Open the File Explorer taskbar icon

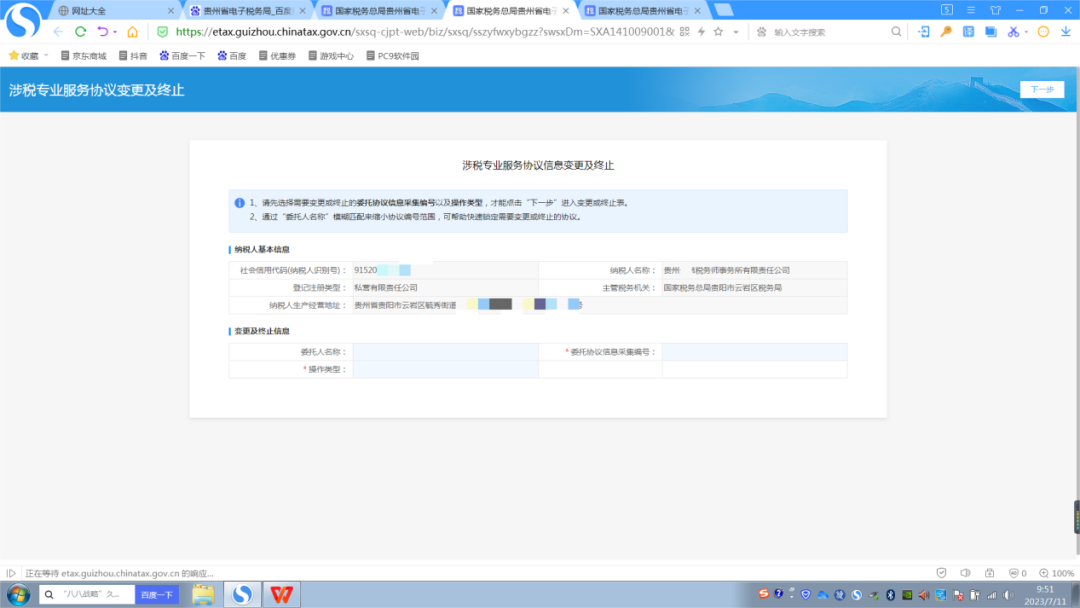click(203, 594)
